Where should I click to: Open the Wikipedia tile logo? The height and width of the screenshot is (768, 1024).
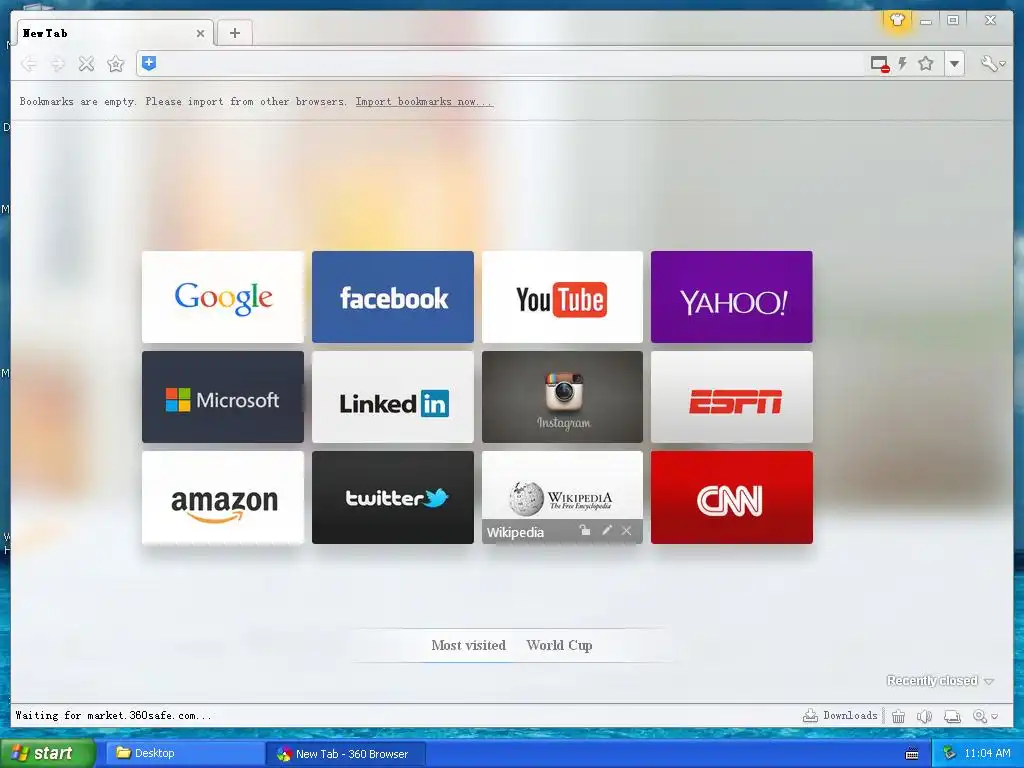[x=562, y=498]
